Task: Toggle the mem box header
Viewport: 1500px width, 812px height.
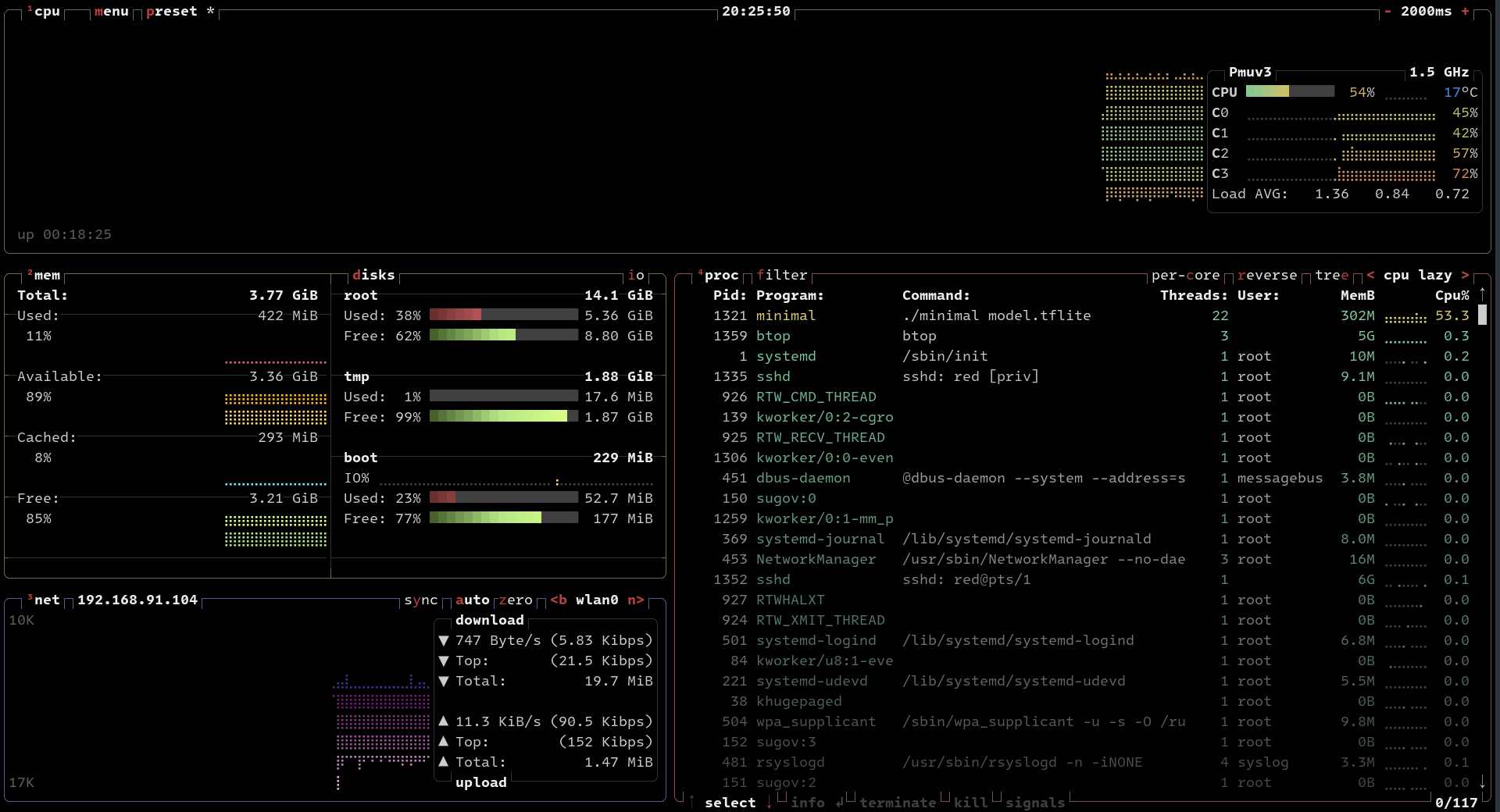Action: tap(44, 276)
